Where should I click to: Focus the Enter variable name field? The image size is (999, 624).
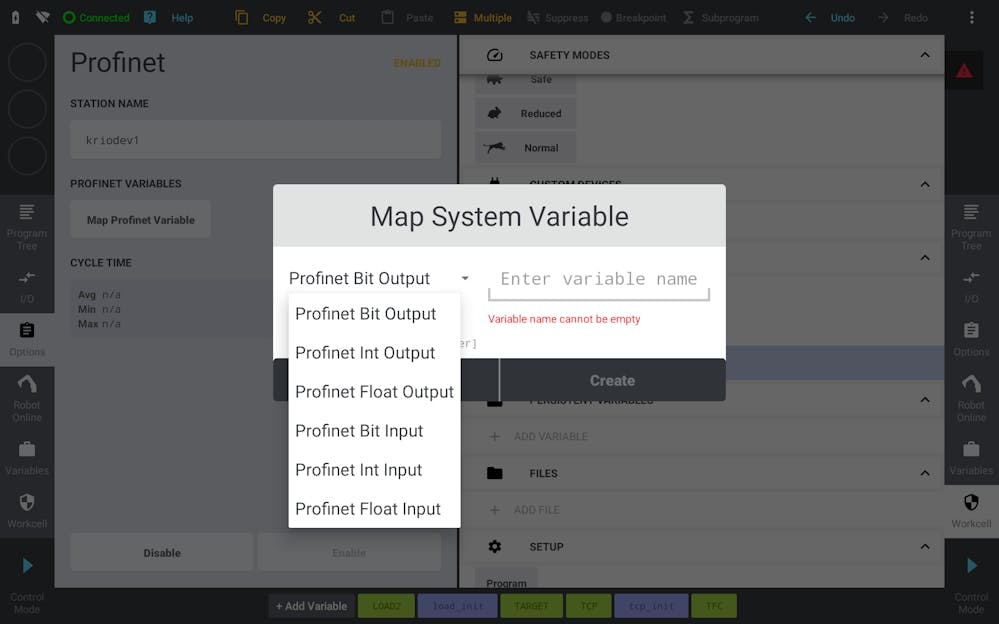click(599, 281)
